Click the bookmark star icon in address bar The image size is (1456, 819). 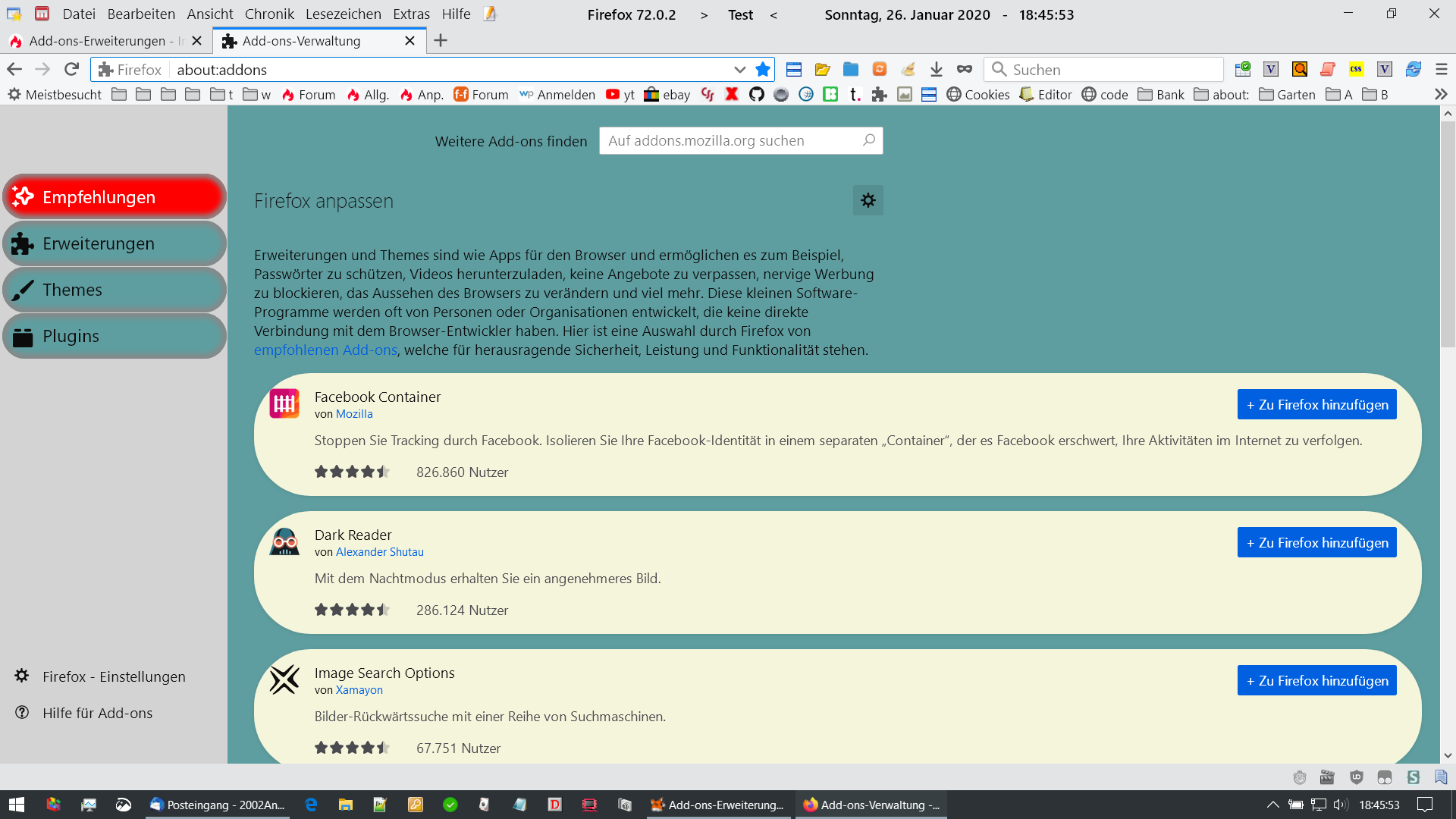point(763,70)
